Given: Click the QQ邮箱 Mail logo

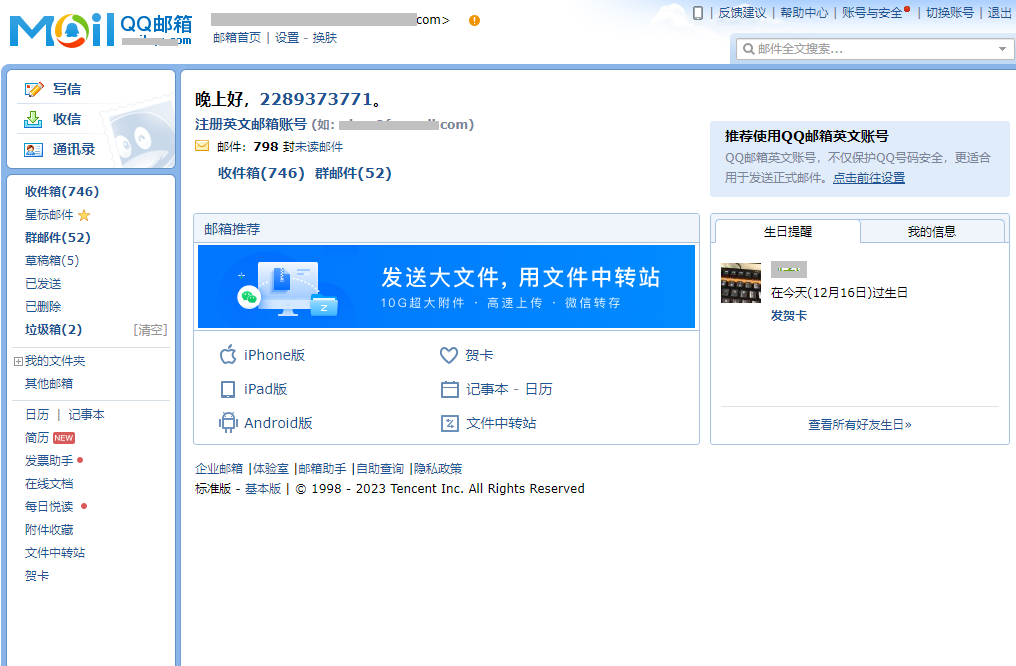Looking at the screenshot, I should point(101,29).
